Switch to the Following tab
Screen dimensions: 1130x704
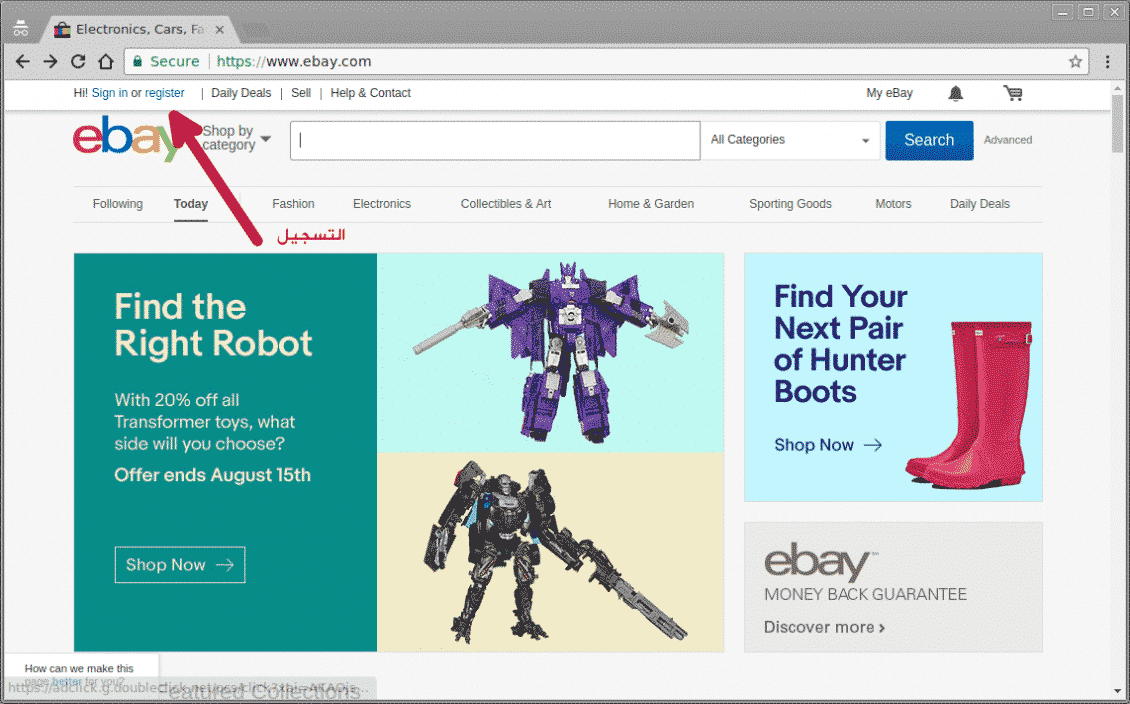click(117, 204)
